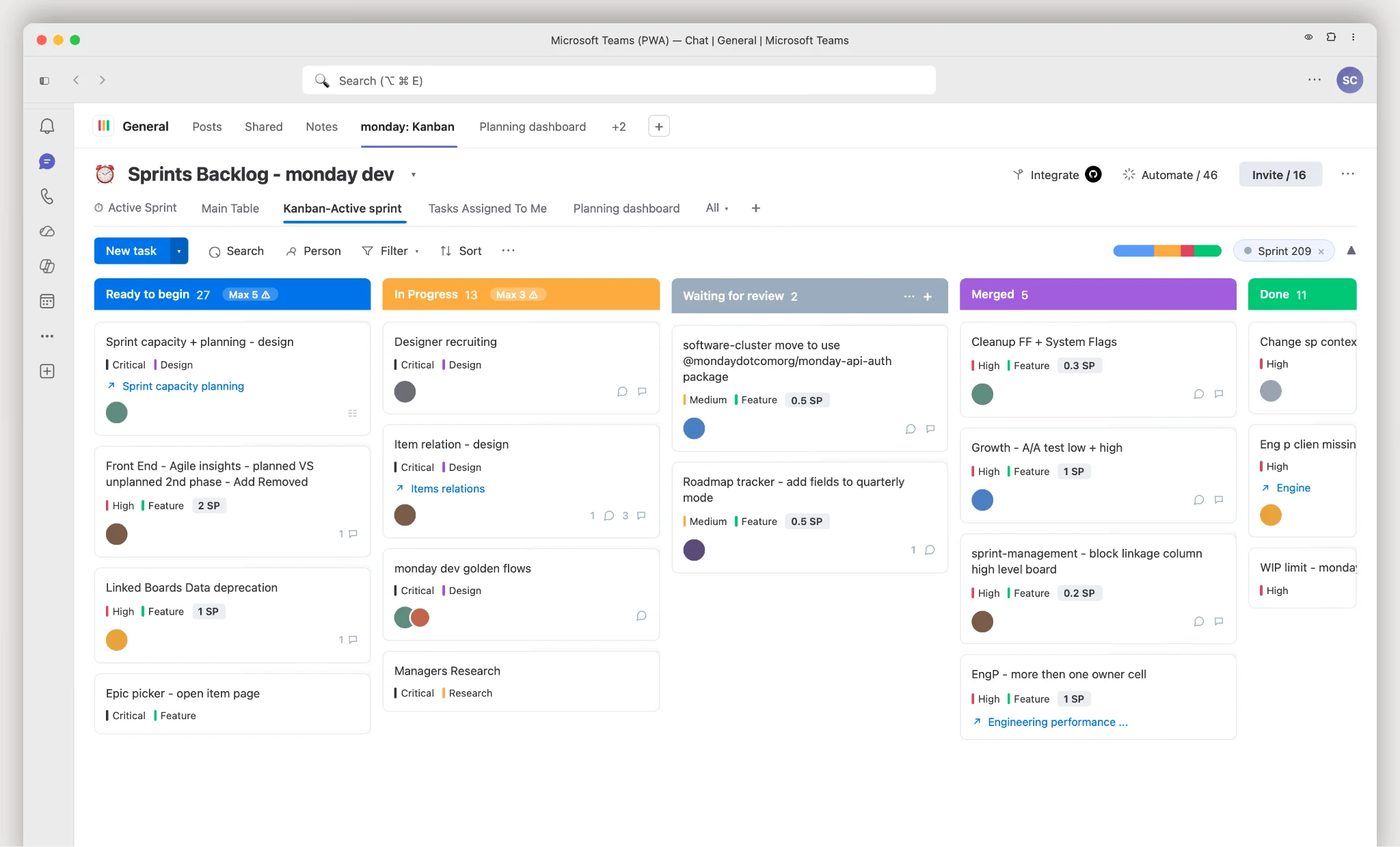
Task: Click the browser extensions puzzle icon
Action: tap(1331, 37)
